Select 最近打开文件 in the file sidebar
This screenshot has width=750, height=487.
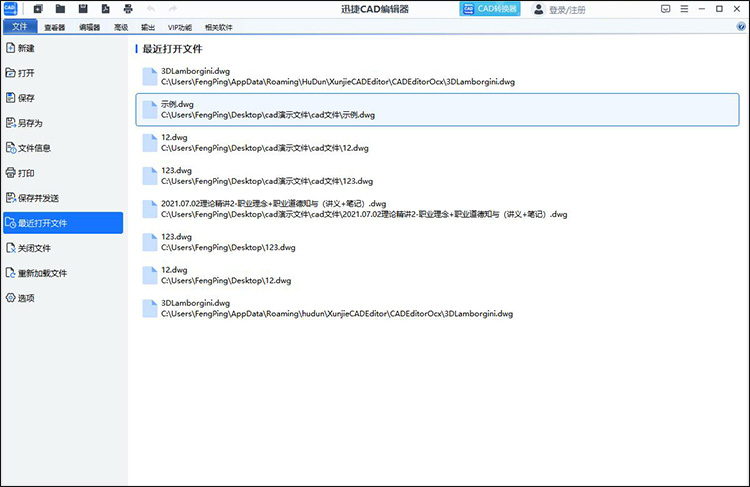click(x=63, y=223)
